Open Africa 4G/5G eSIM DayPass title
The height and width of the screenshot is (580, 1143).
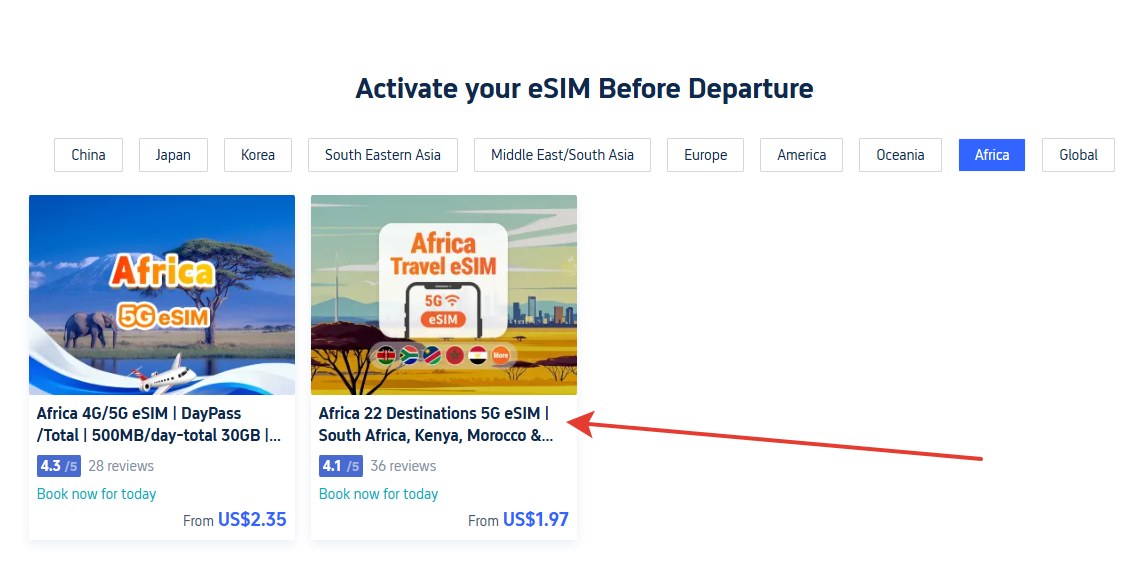(x=159, y=424)
